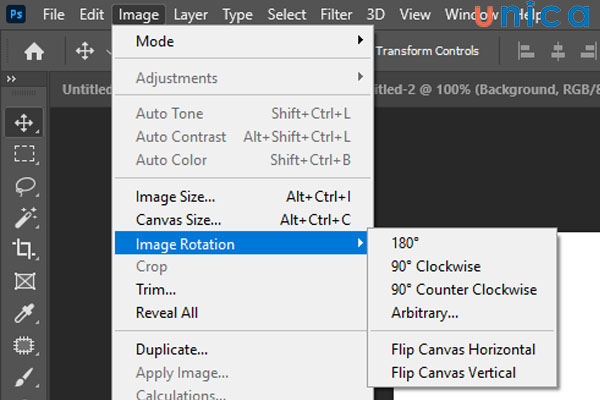Click Canvas Size menu entry
This screenshot has width=600, height=400.
[179, 220]
